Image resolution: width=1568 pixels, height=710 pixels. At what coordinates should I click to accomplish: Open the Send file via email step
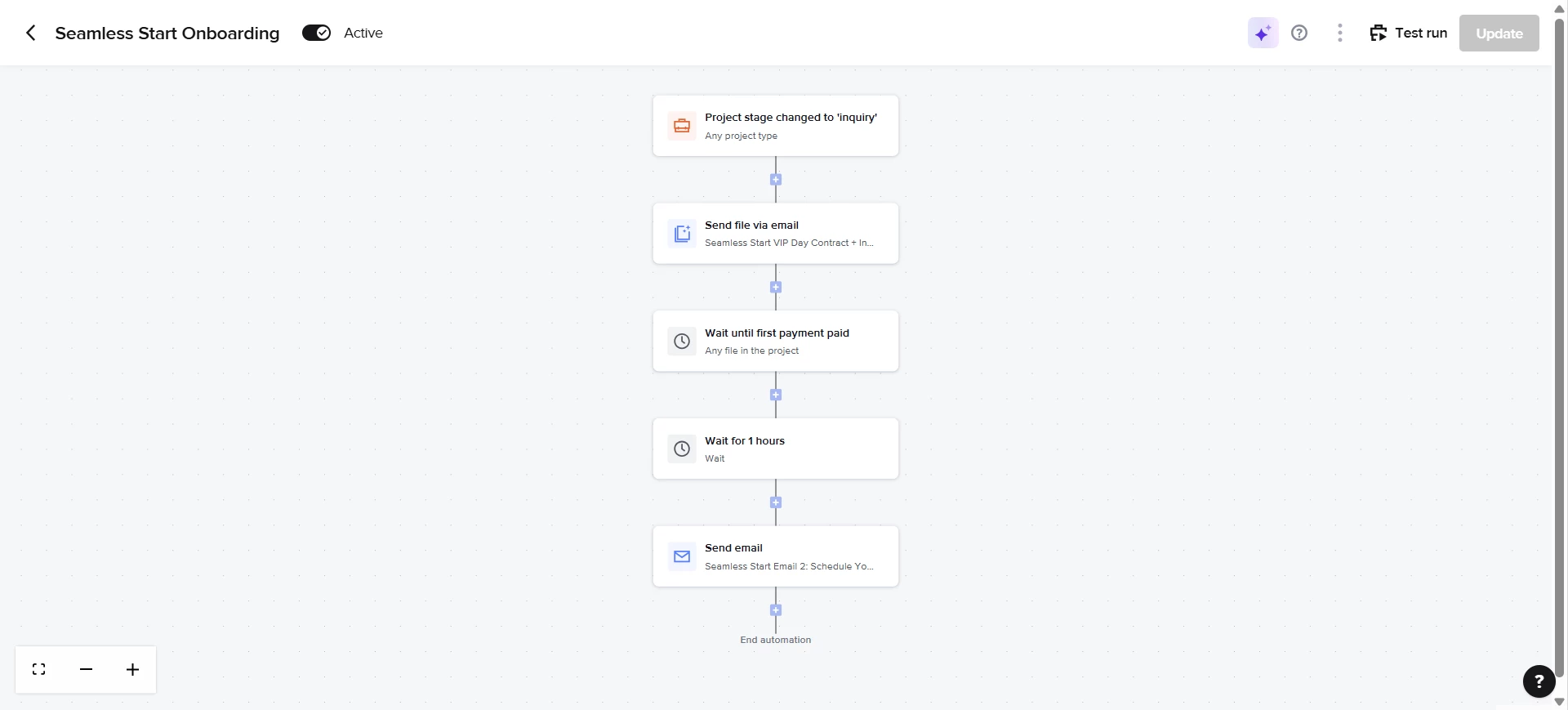tap(775, 234)
